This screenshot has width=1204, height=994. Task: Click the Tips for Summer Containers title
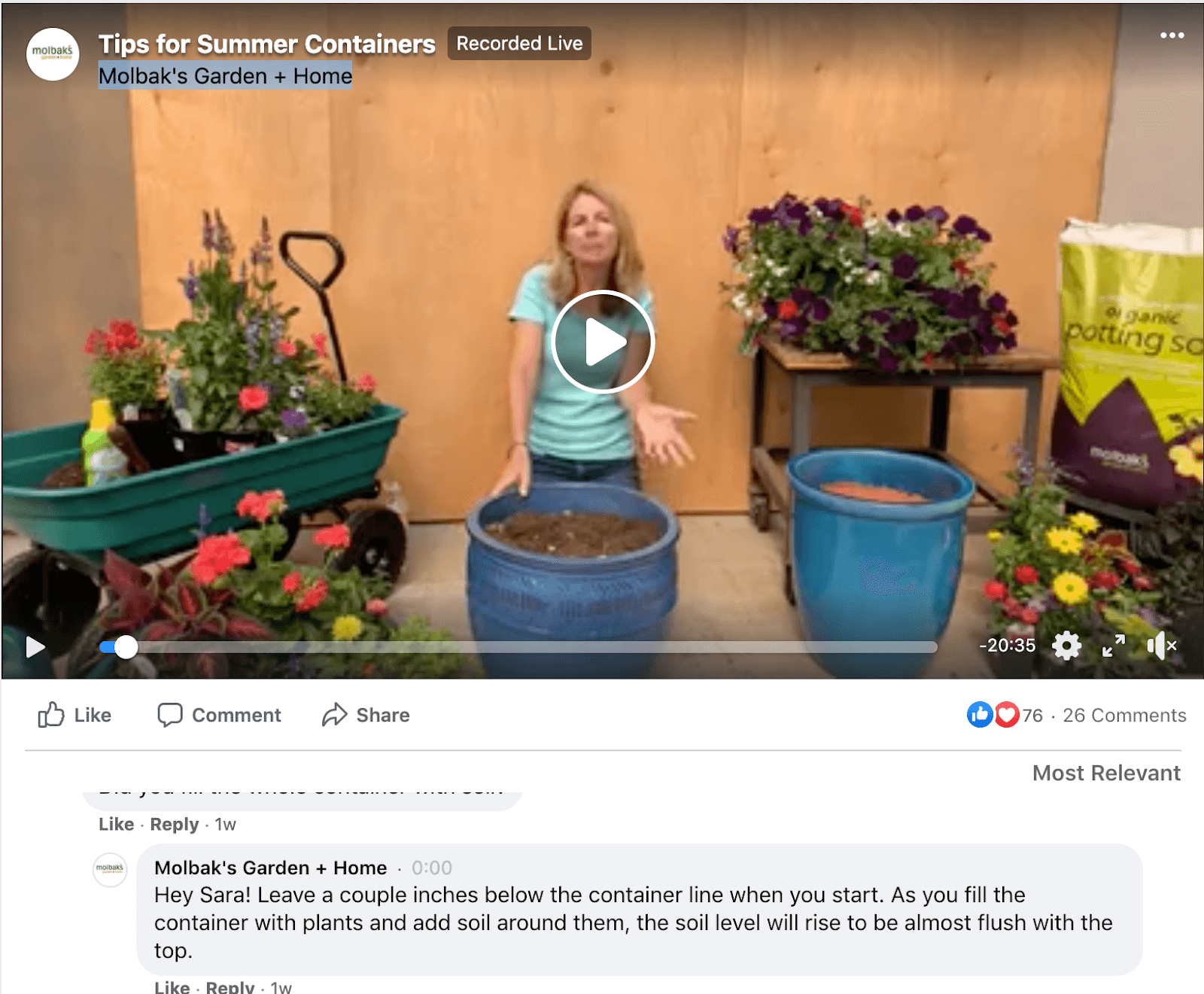267,44
